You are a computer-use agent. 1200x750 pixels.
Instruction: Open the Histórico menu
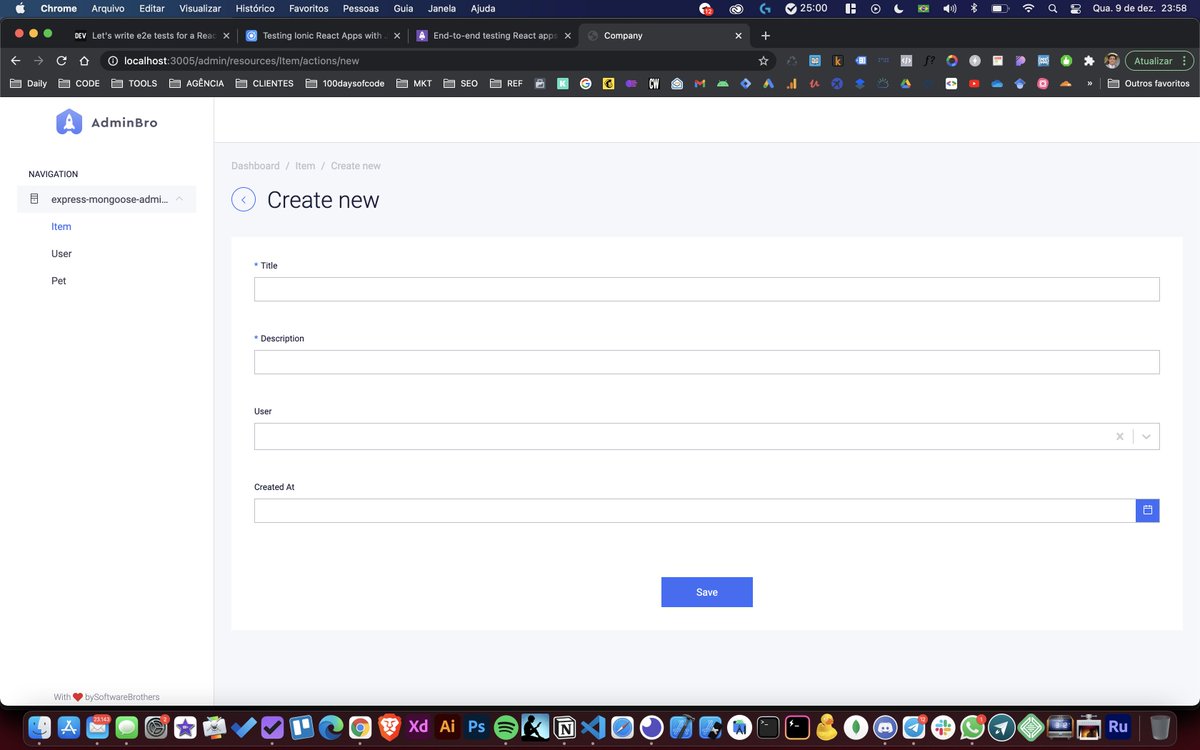pos(255,8)
